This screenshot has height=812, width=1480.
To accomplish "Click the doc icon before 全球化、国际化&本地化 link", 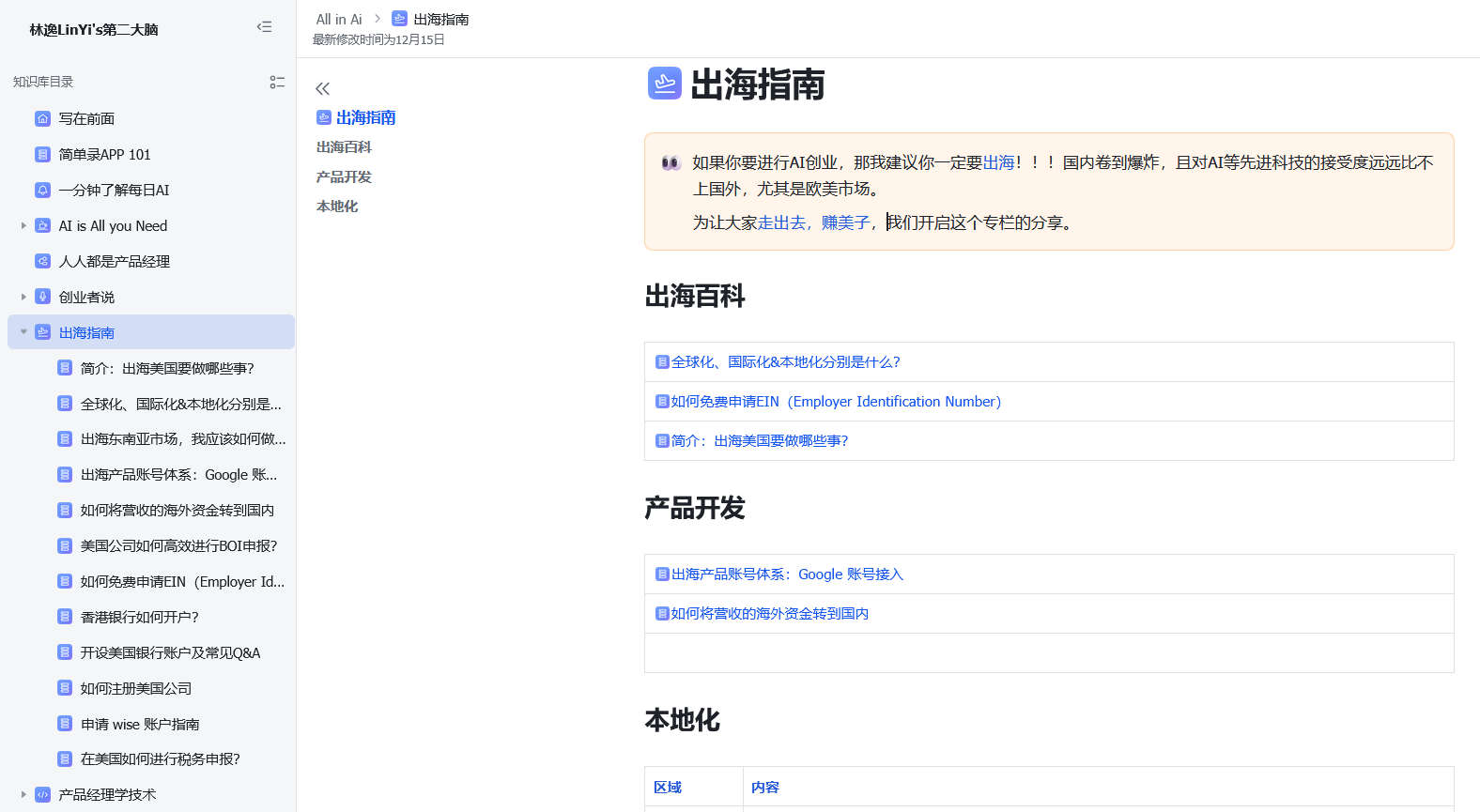I will 662,362.
